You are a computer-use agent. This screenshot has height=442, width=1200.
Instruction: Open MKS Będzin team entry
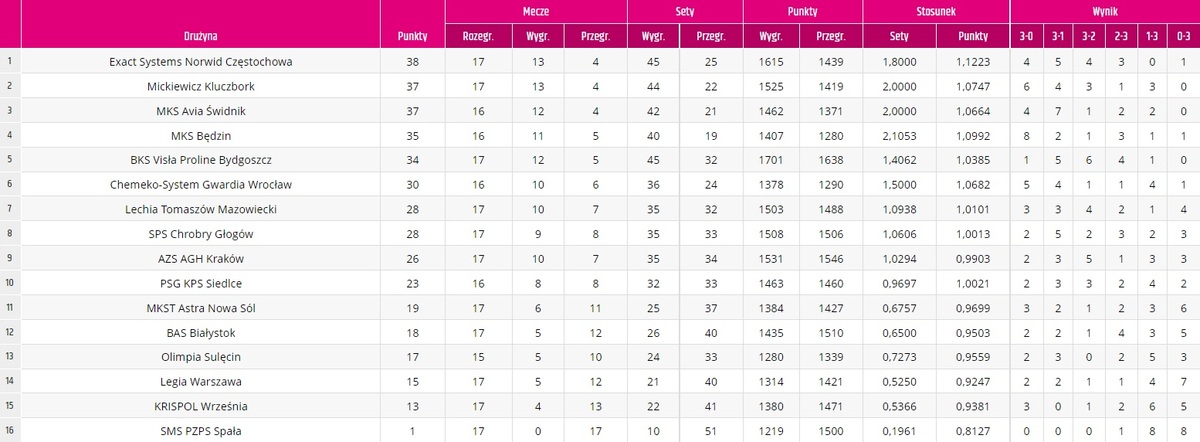pos(201,135)
